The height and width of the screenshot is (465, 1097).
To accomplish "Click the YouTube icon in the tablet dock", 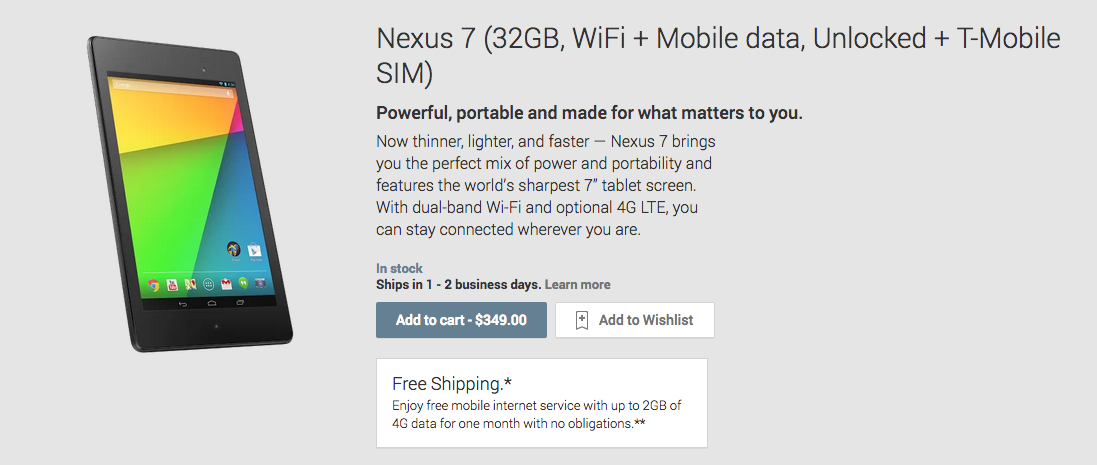I will [172, 284].
